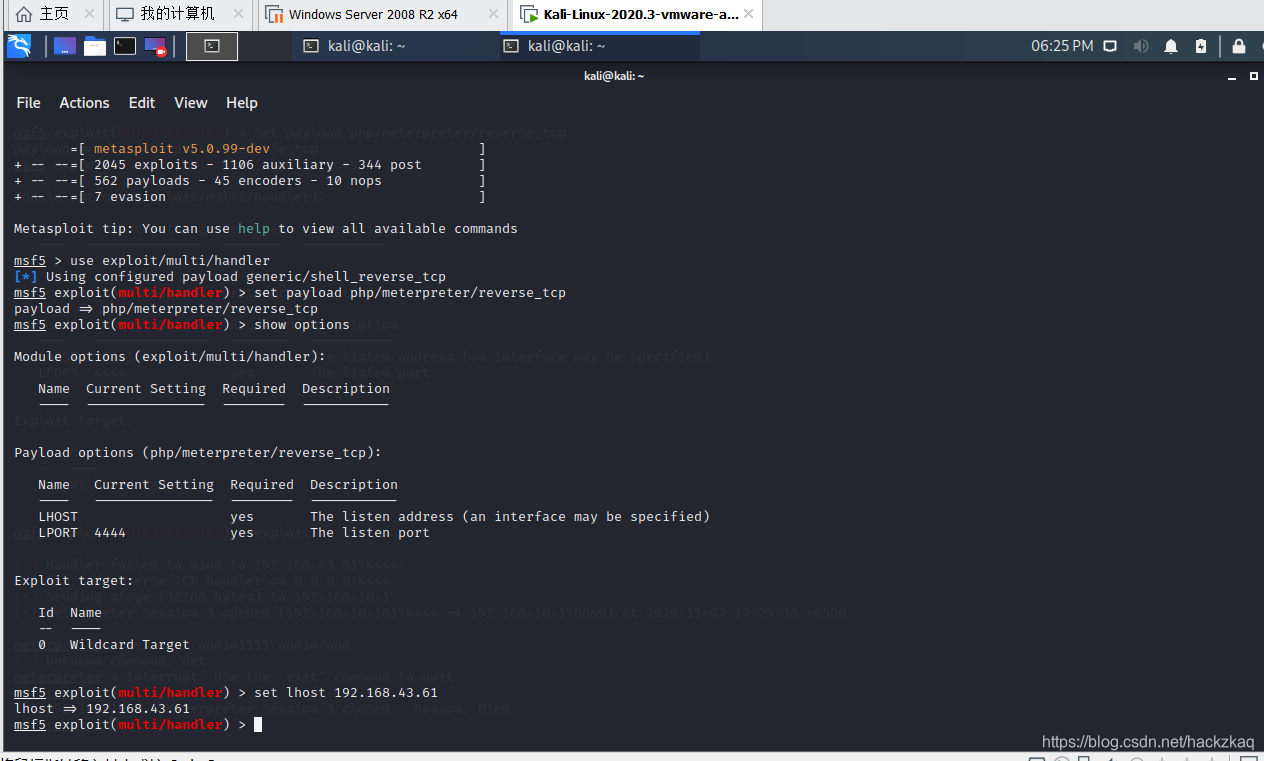1264x761 pixels.
Task: Click '2045 exploits - 1106 auxiliary' banner line
Action: point(258,165)
